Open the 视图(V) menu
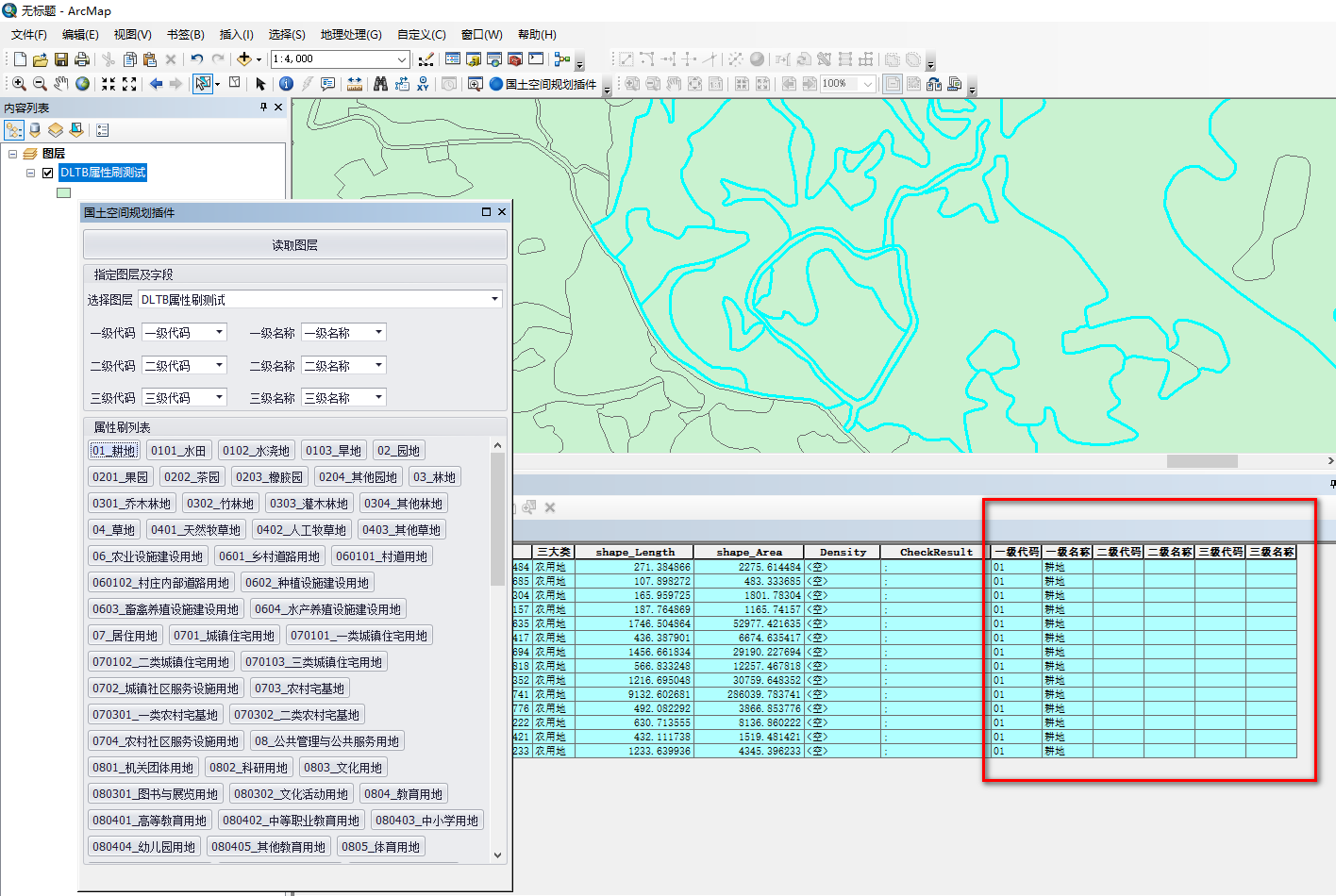 [132, 35]
